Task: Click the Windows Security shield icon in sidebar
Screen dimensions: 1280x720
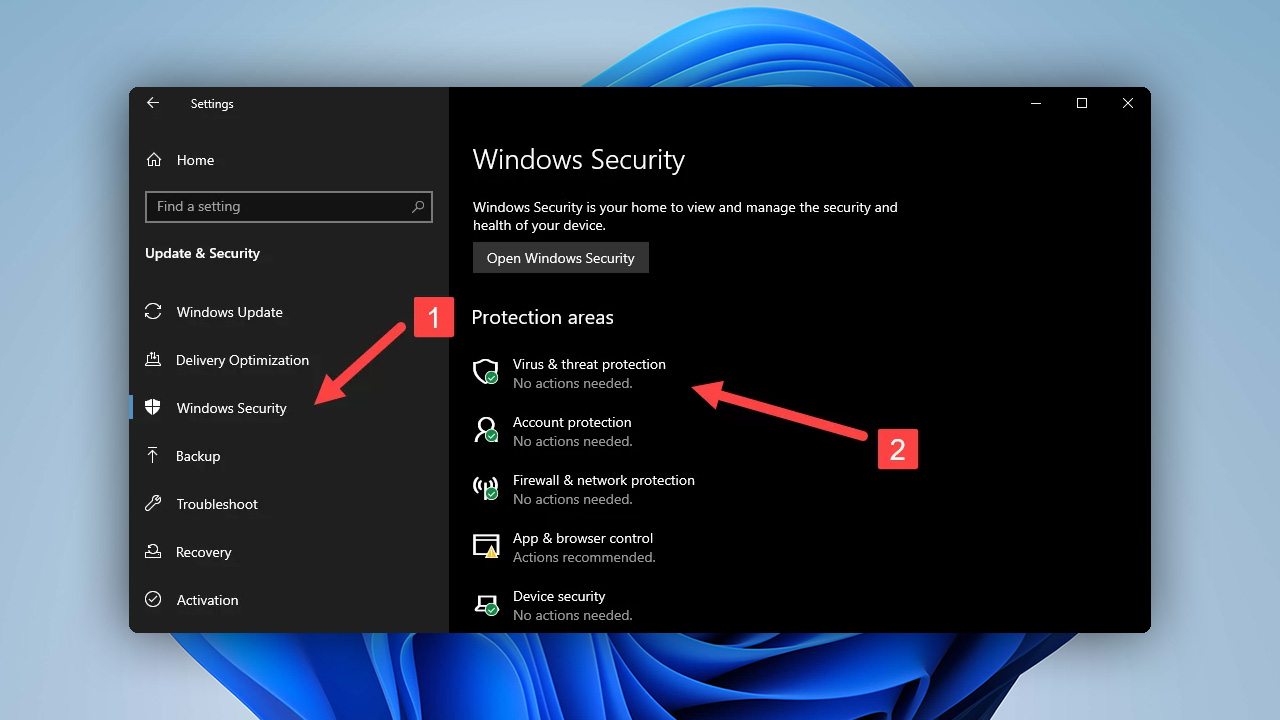Action: [153, 408]
